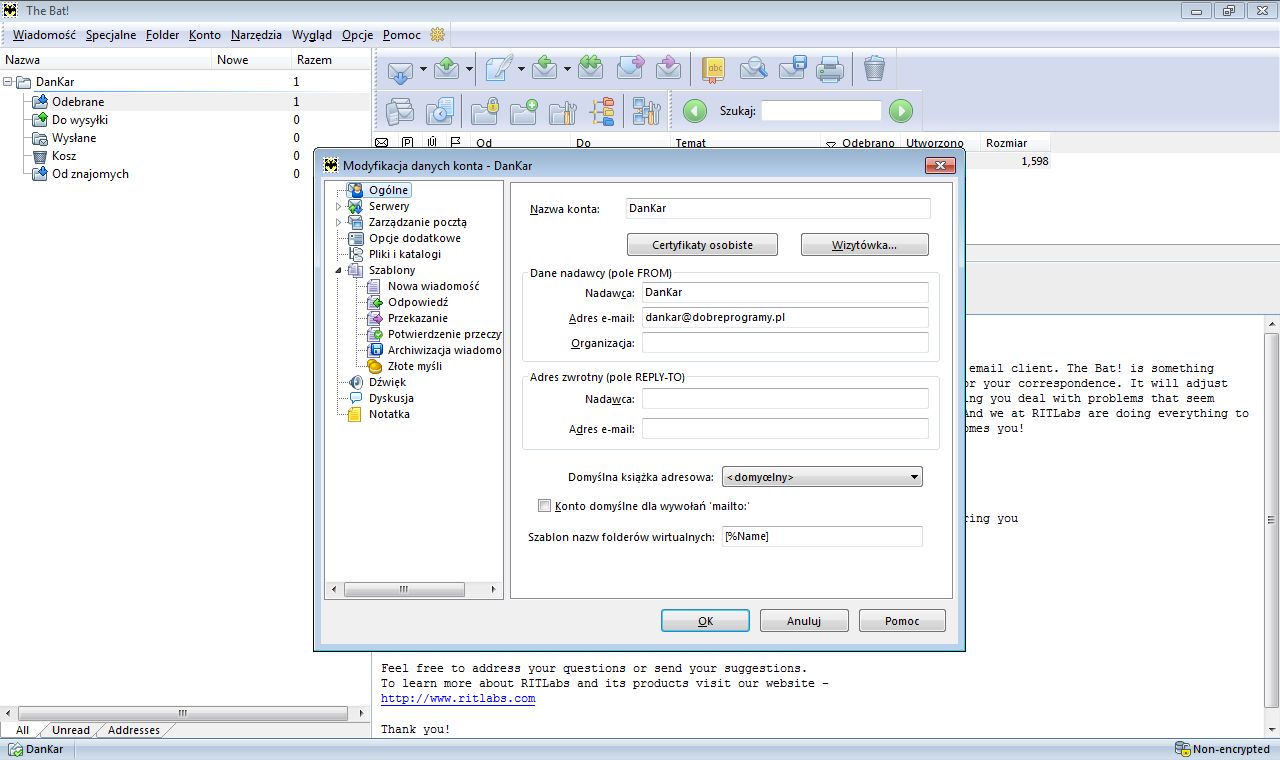Open Certyfikaty osobiste
The image size is (1280, 760).
[x=702, y=245]
